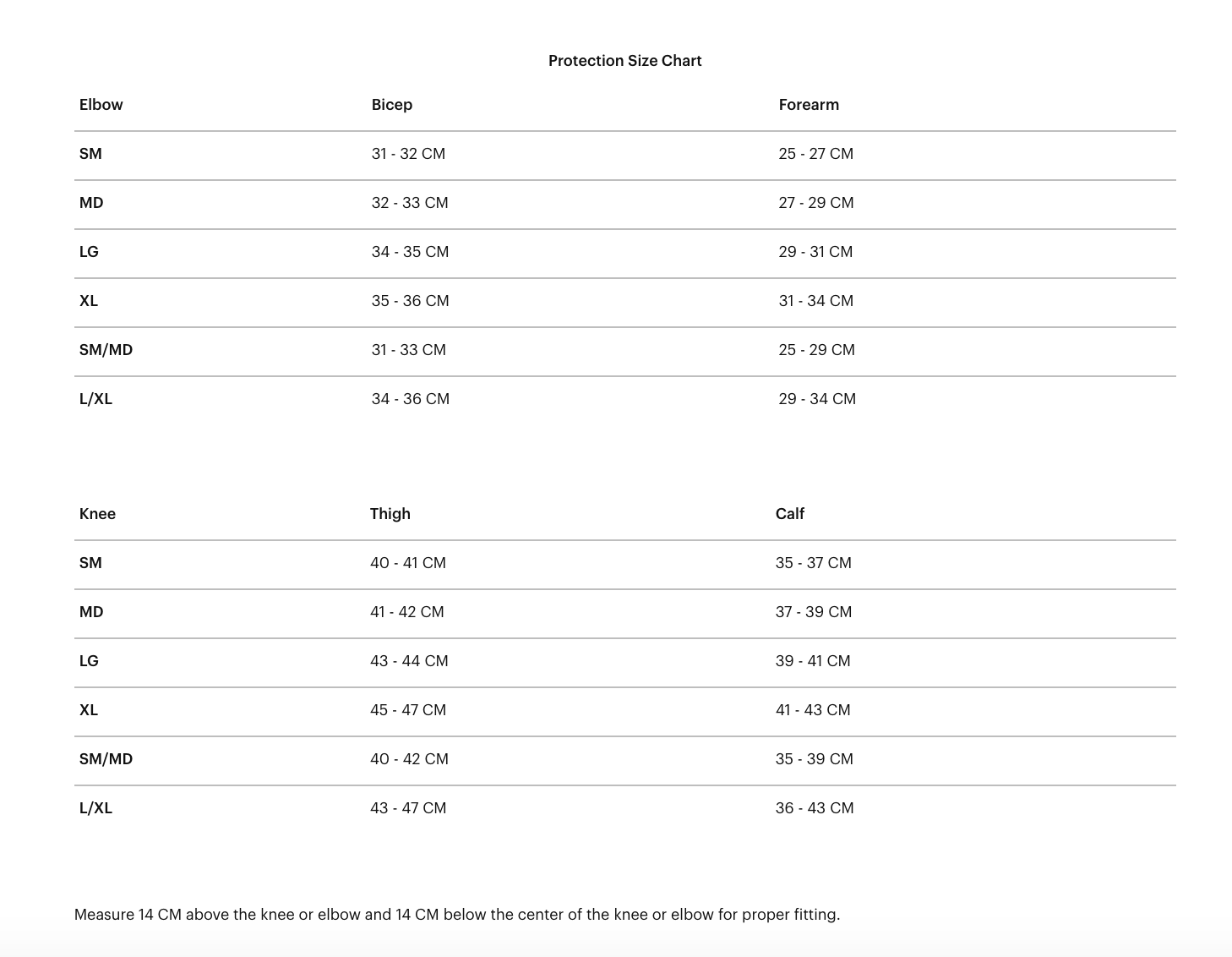Click the 25 - 29 CM forearm value
Image resolution: width=1232 pixels, height=957 pixels.
817,350
